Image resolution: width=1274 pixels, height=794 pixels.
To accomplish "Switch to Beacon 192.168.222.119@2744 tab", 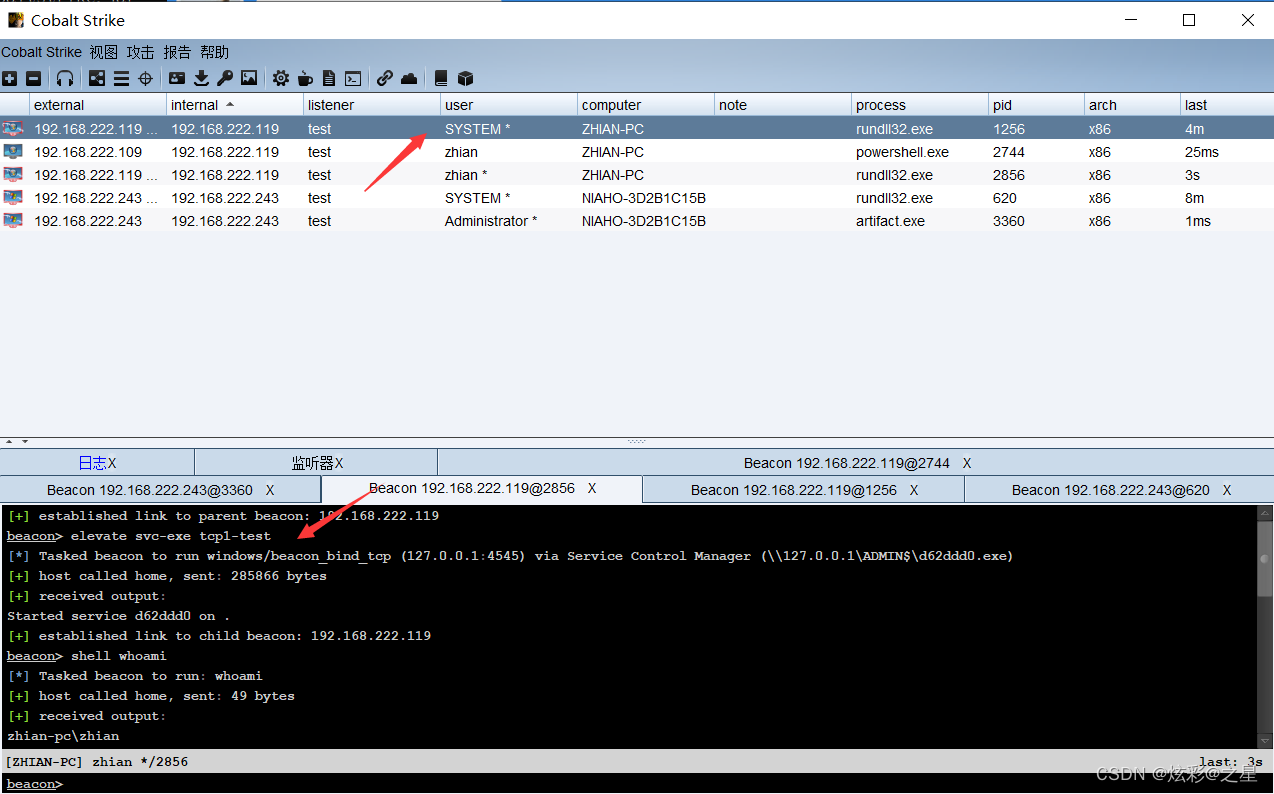I will coord(855,463).
